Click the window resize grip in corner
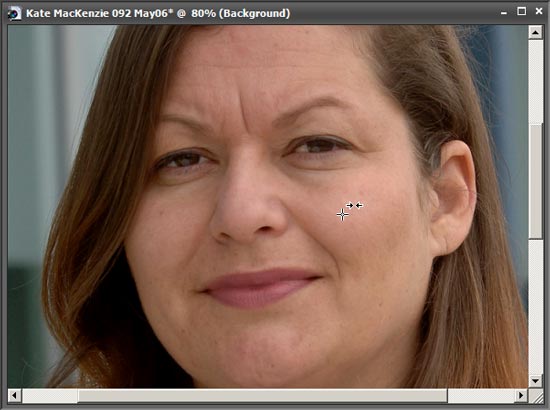Screen dimensions: 550x410 pyautogui.click(x=536, y=396)
